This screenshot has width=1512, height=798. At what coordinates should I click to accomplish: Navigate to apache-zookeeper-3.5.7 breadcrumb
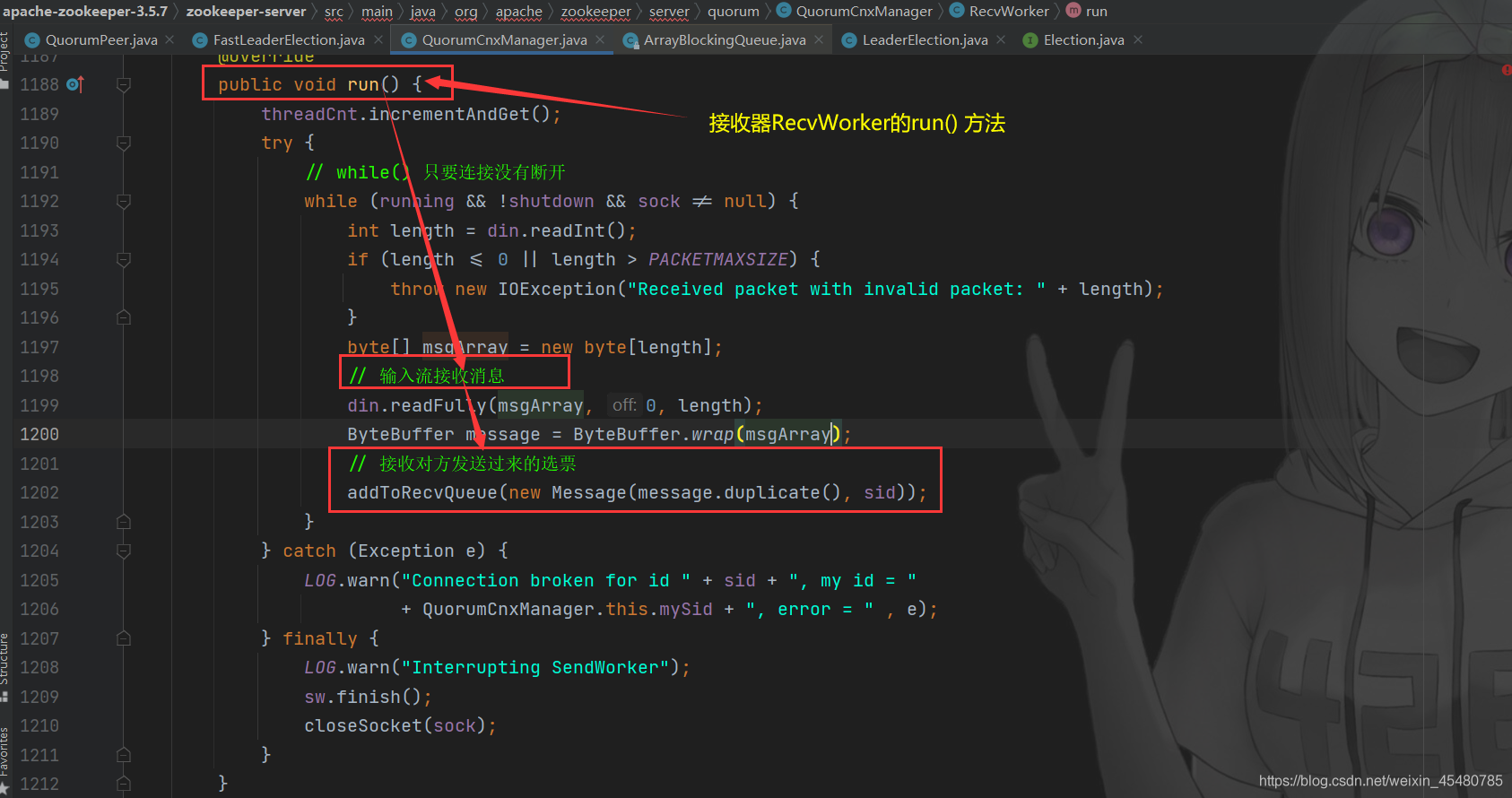pos(85,11)
